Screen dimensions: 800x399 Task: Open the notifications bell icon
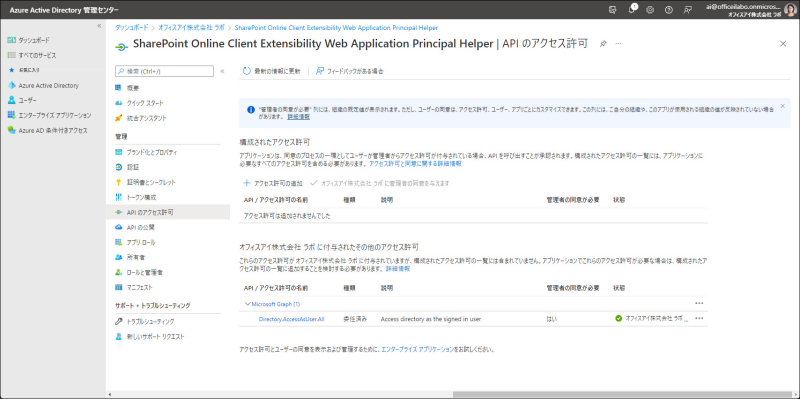pyautogui.click(x=632, y=9)
